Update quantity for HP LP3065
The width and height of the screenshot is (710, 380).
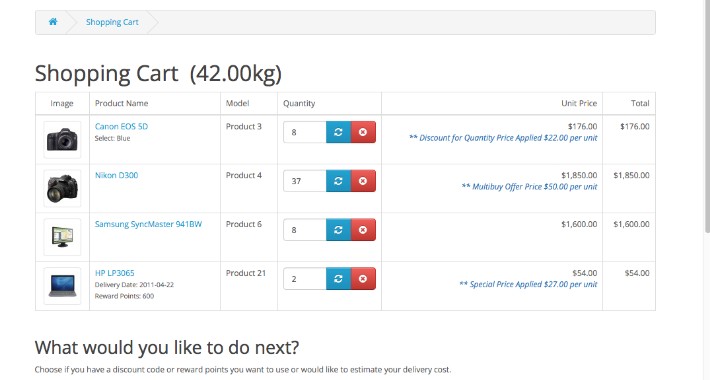click(338, 279)
